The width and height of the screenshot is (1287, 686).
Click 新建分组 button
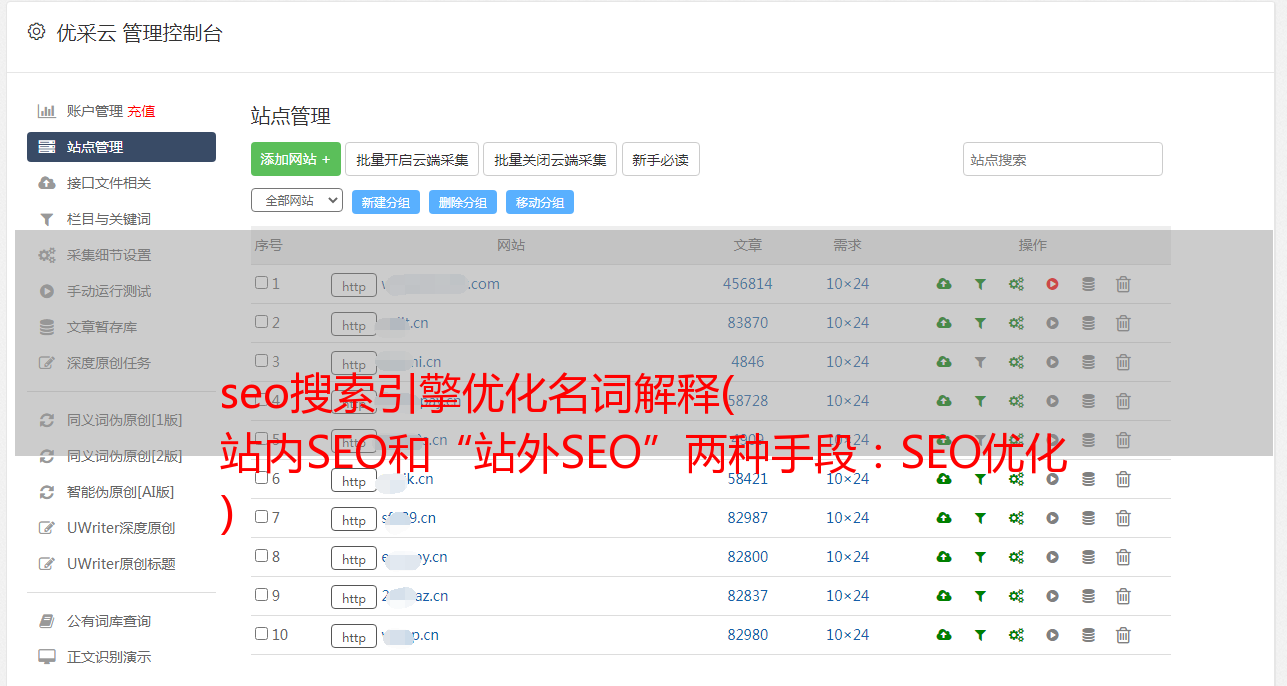pos(386,202)
